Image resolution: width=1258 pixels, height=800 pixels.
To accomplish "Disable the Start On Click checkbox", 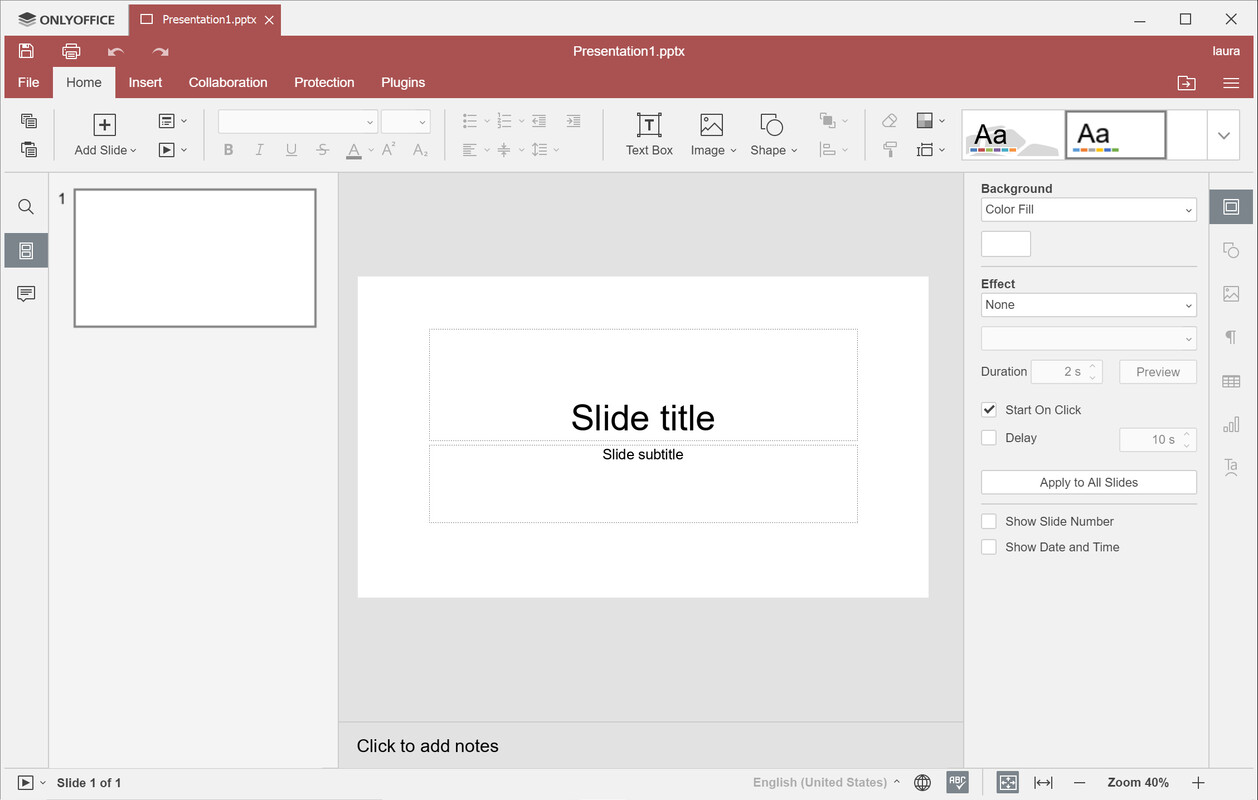I will tap(989, 410).
